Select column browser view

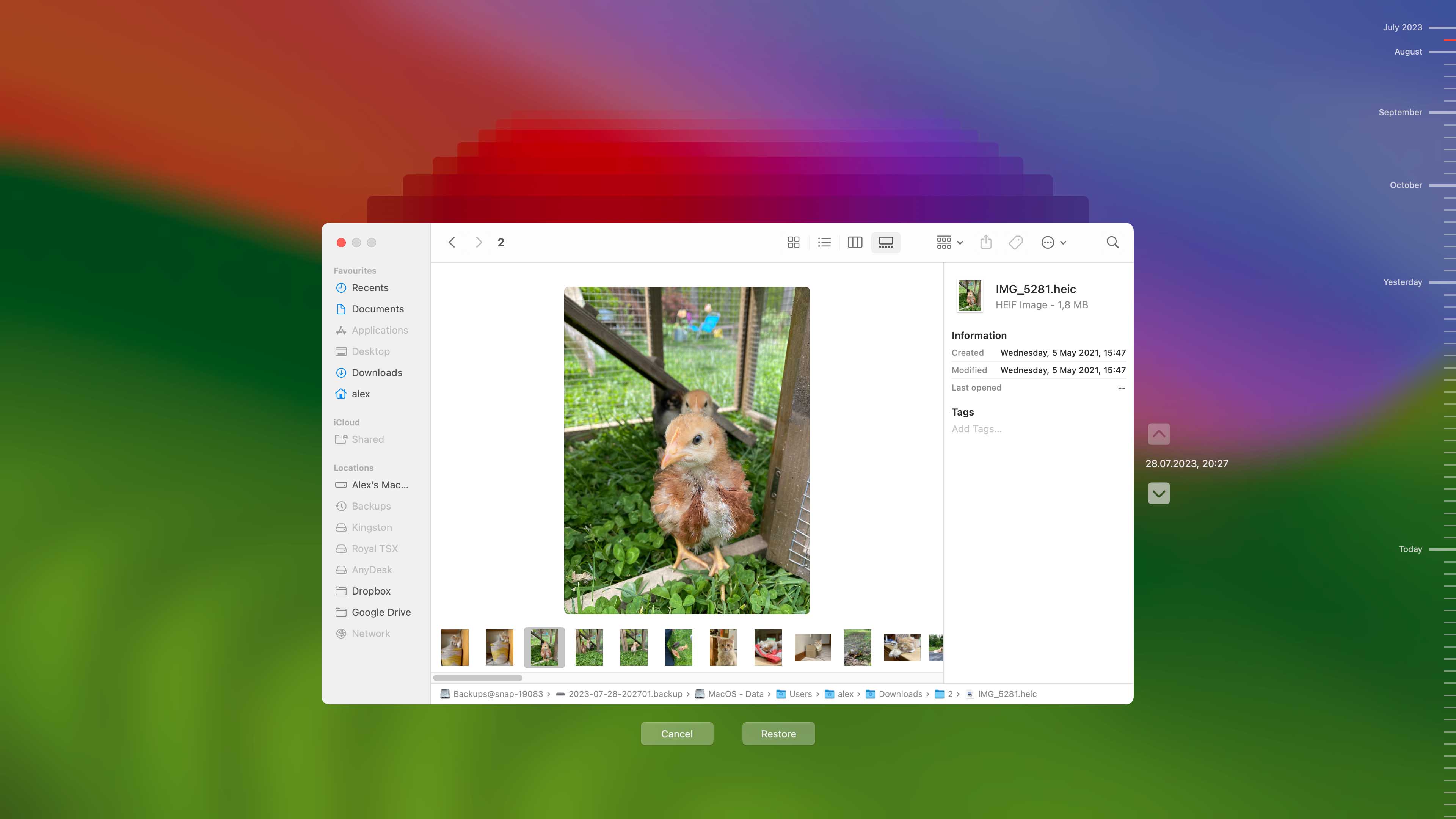pos(855,242)
